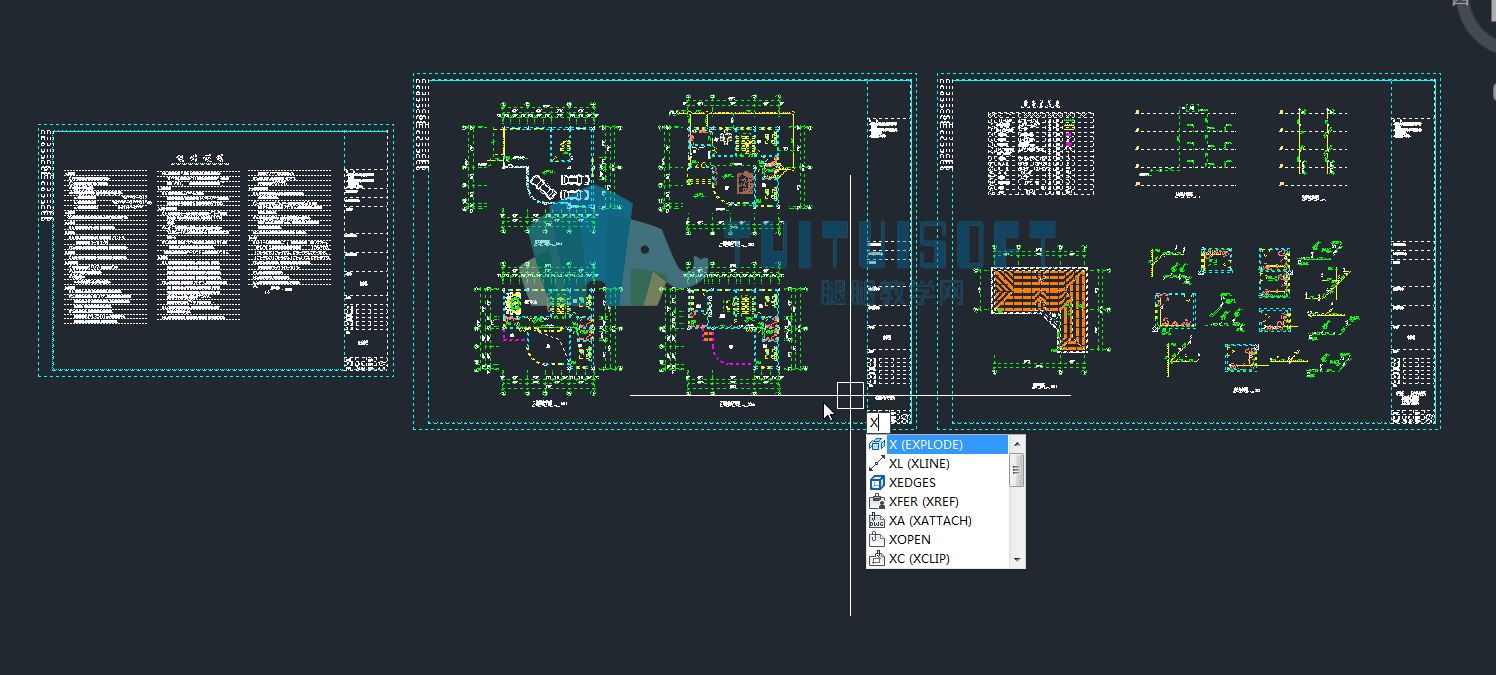
Task: Select the XC (XCLIP) command icon
Action: [x=877, y=559]
